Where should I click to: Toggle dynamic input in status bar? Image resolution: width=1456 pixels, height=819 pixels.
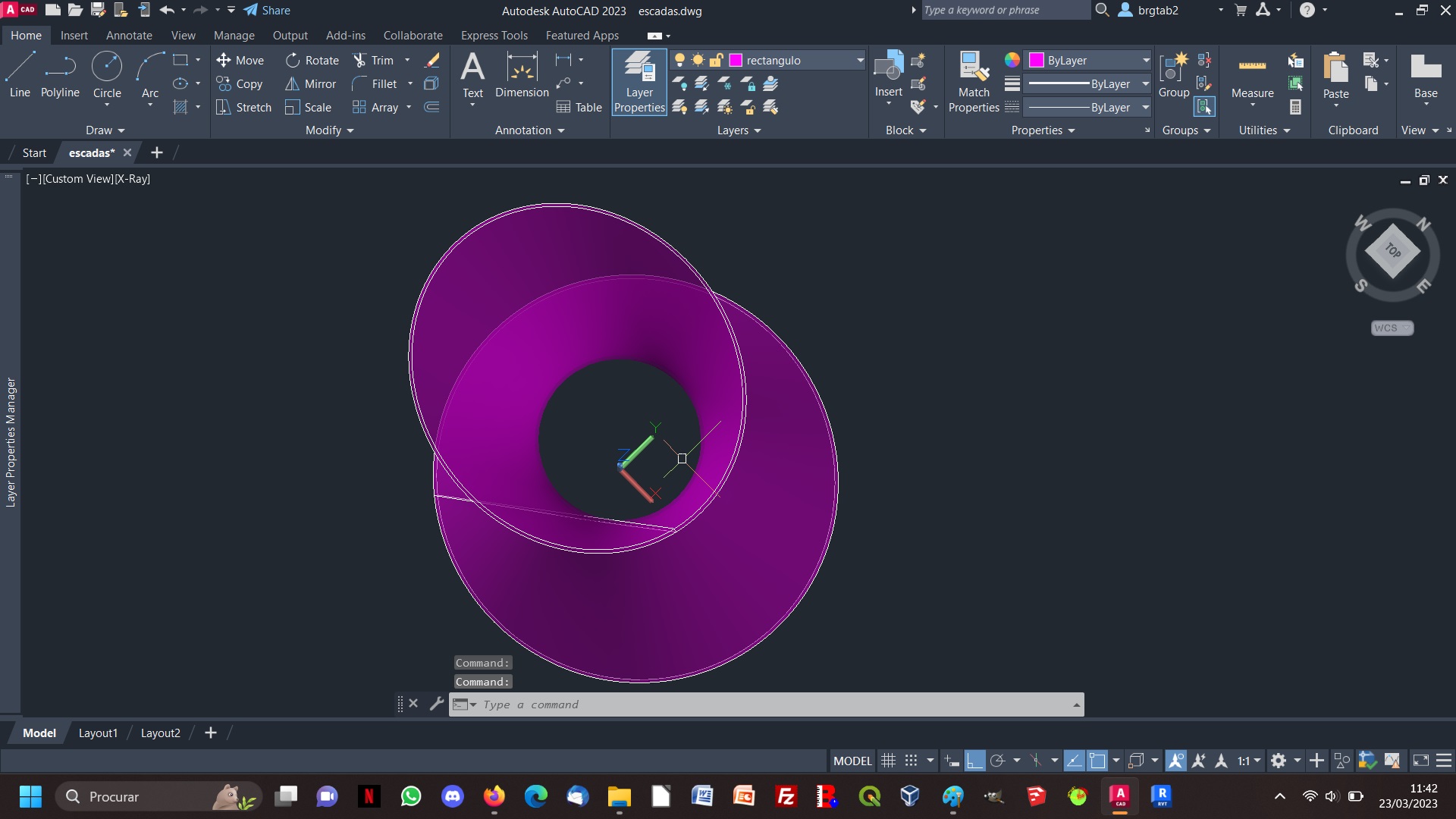click(x=952, y=761)
